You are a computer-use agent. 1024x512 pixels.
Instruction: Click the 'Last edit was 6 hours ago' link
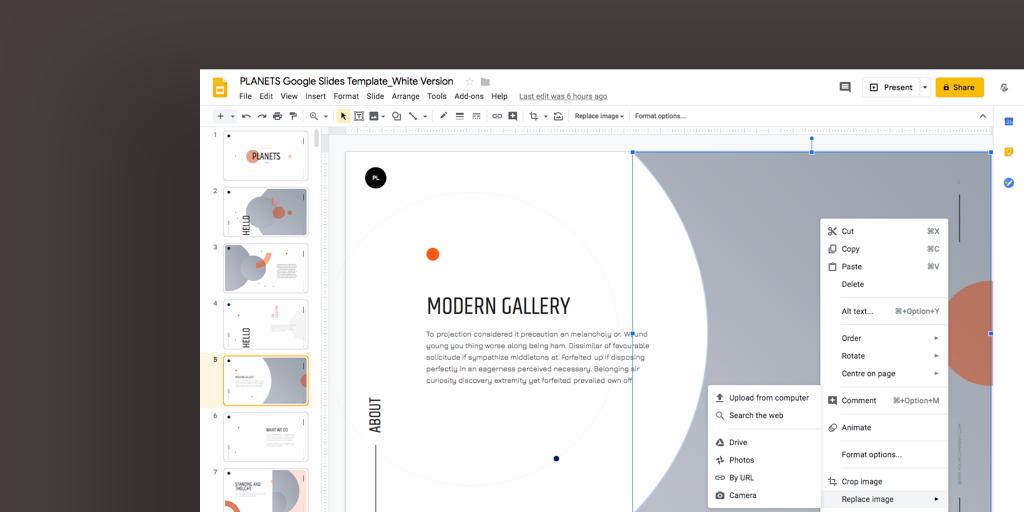[563, 97]
